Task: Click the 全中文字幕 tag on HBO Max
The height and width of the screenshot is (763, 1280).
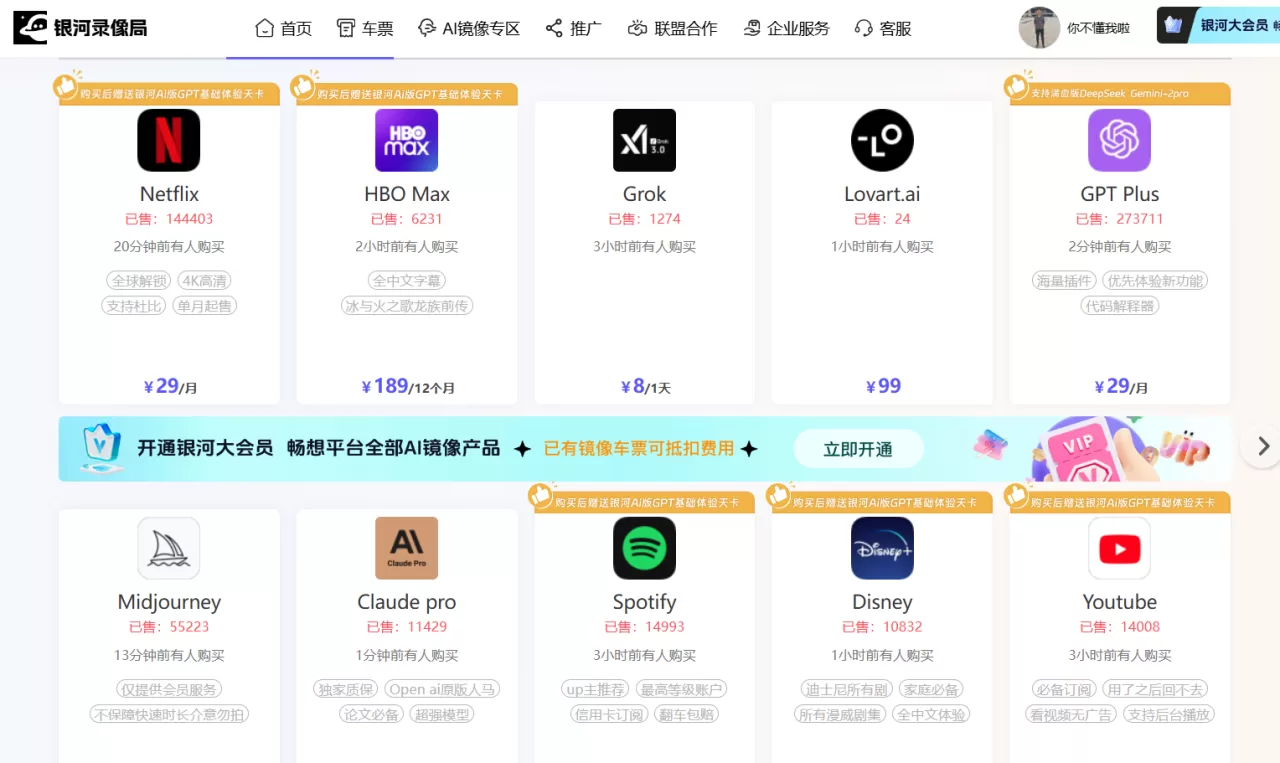Action: click(407, 281)
